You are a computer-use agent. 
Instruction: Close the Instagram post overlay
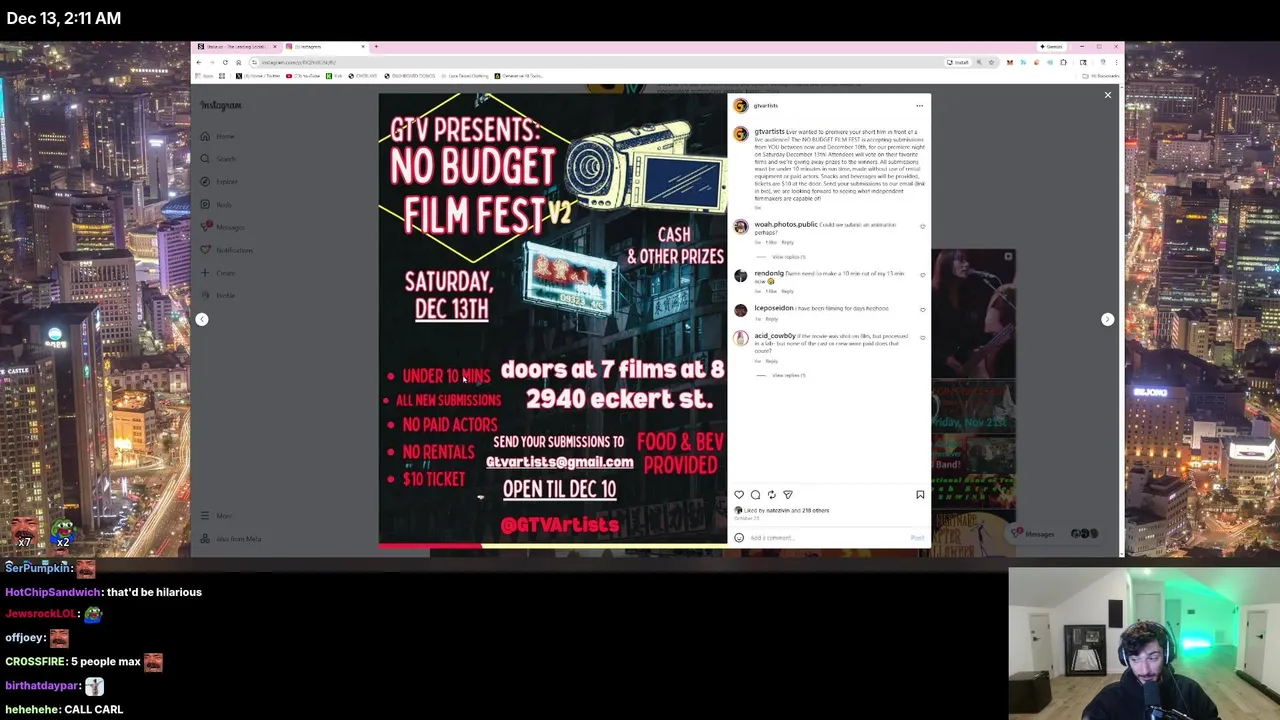point(1107,95)
